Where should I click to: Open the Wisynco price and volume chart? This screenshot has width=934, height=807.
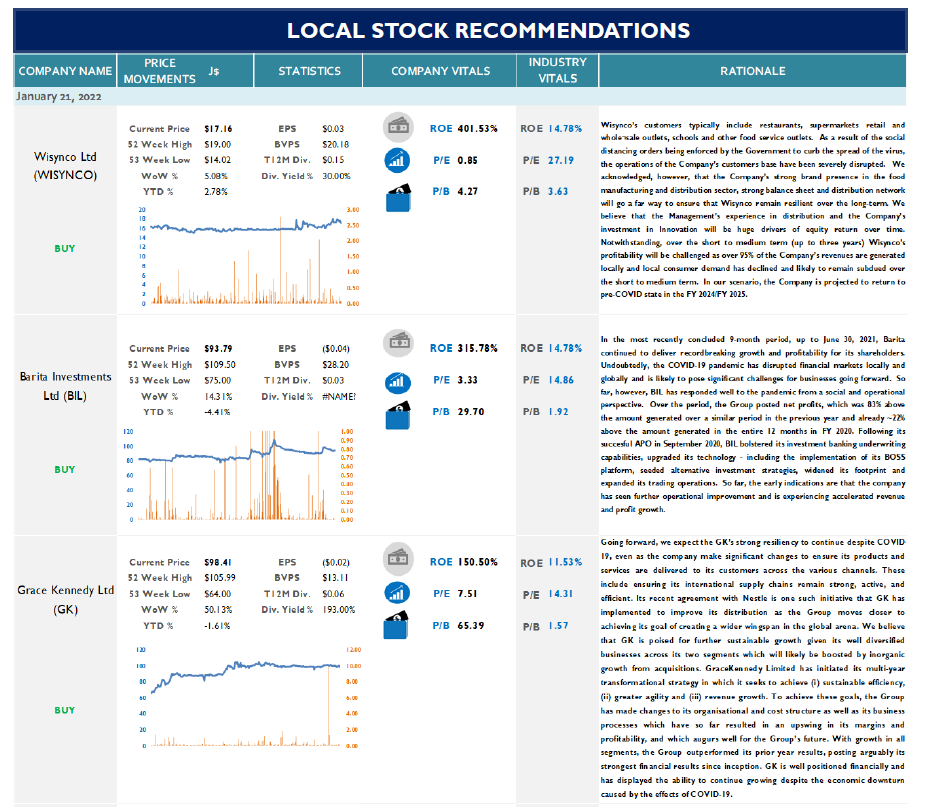[x=248, y=256]
